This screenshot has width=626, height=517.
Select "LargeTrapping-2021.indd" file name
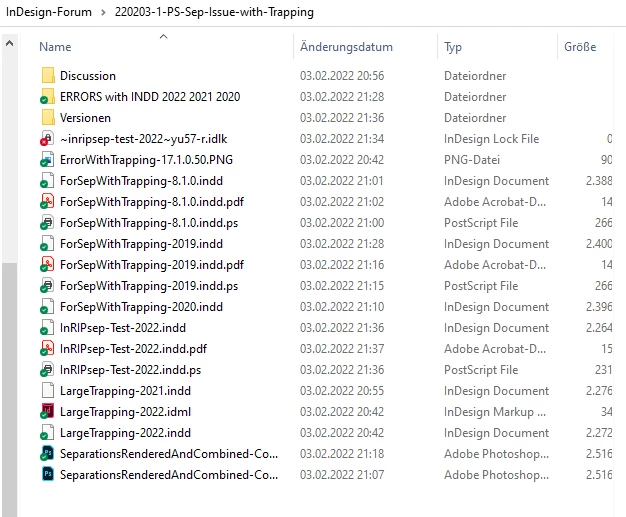[x=125, y=391]
